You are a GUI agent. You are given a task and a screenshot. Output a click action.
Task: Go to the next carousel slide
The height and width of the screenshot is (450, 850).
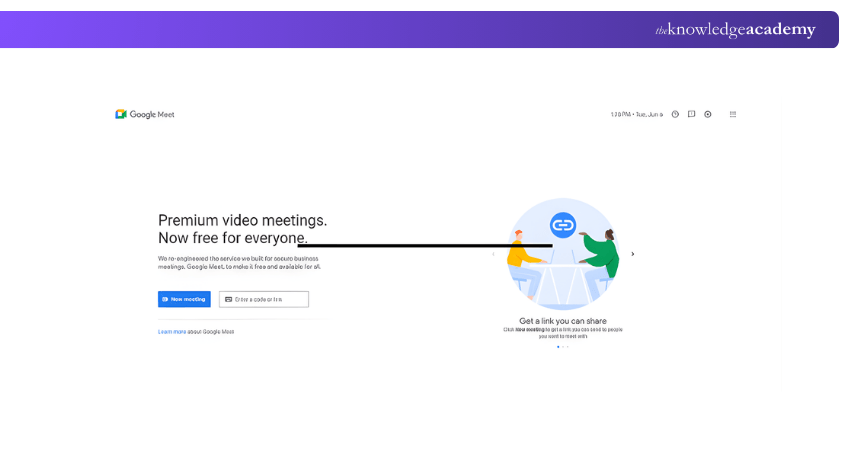[x=633, y=254]
